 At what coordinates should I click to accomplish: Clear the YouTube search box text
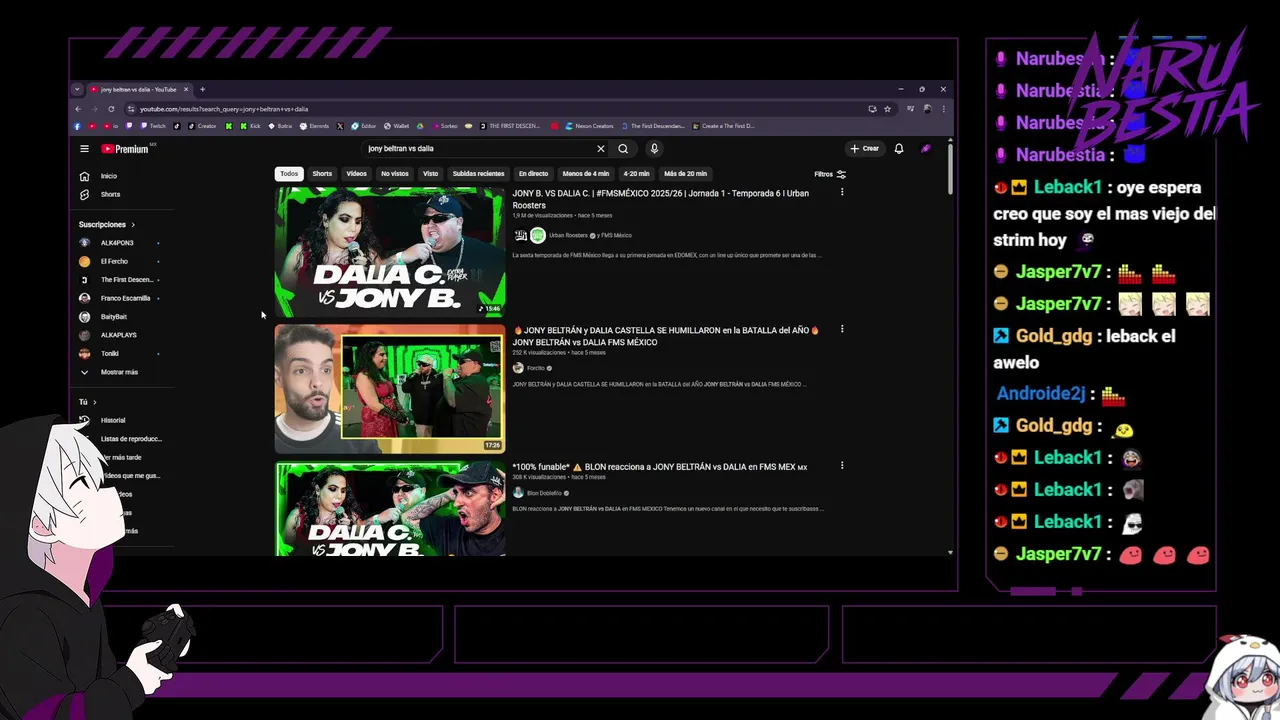pos(601,149)
